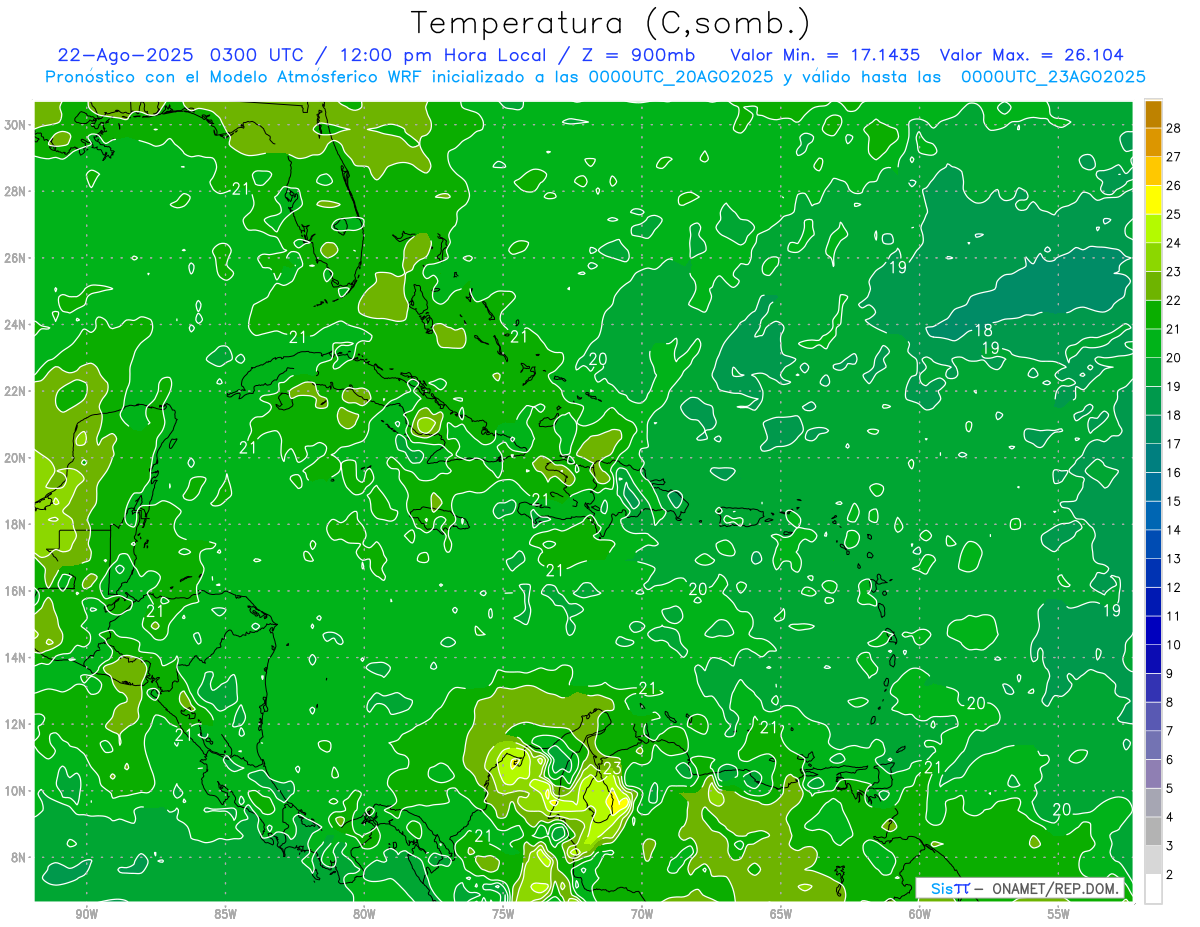
Task: Select valid-until stamp "0000UTC_23AGO2025"
Action: click(1053, 77)
